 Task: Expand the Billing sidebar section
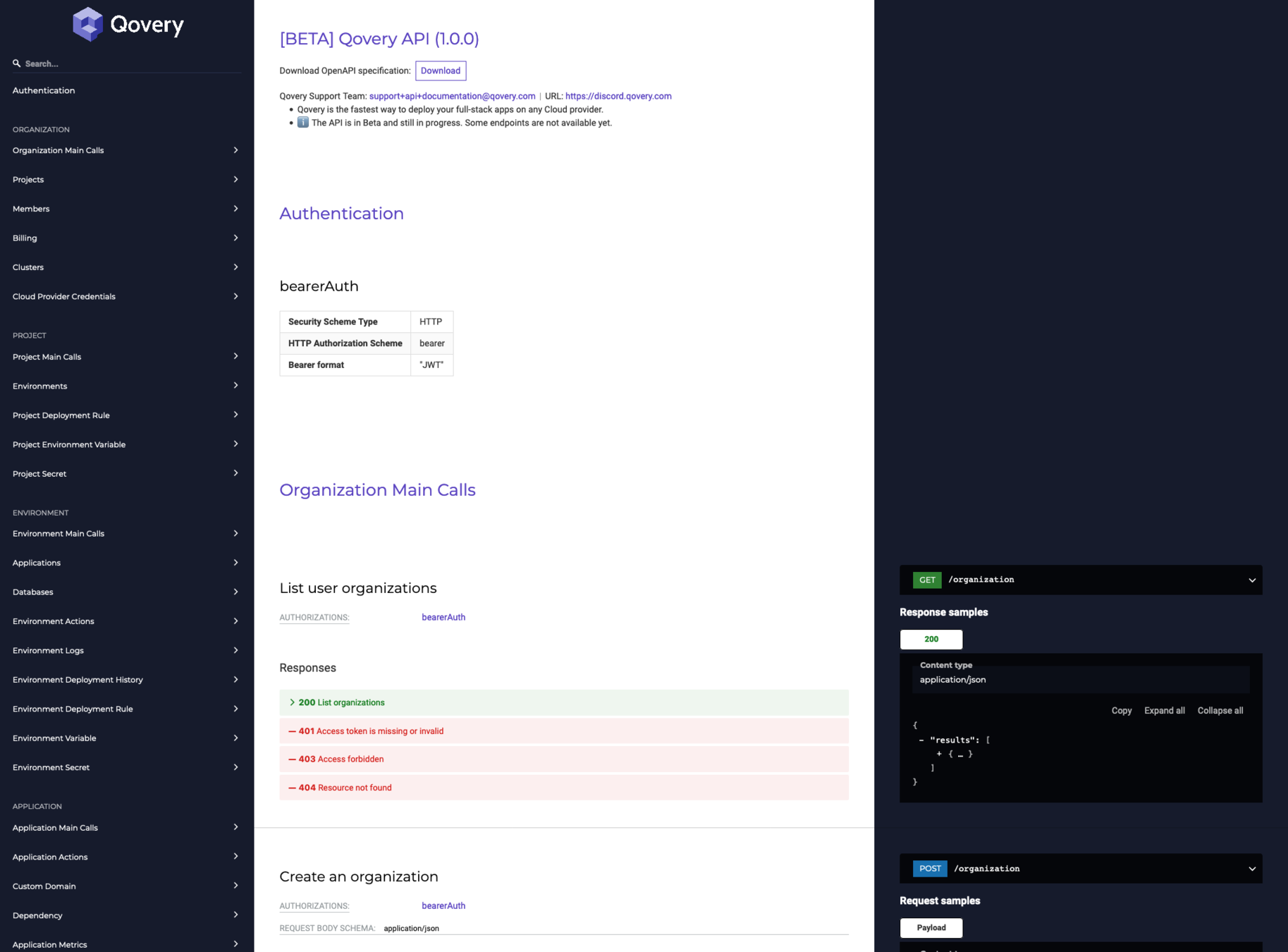pyautogui.click(x=127, y=238)
